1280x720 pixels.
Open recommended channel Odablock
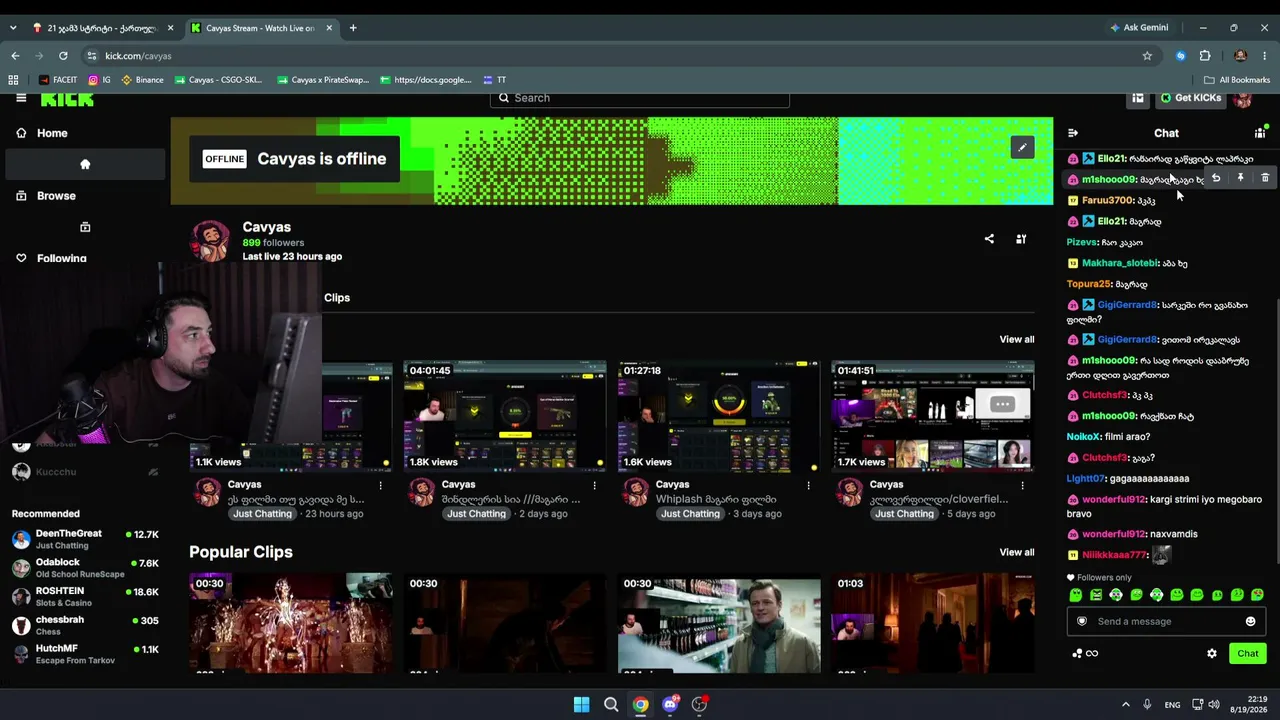point(85,568)
